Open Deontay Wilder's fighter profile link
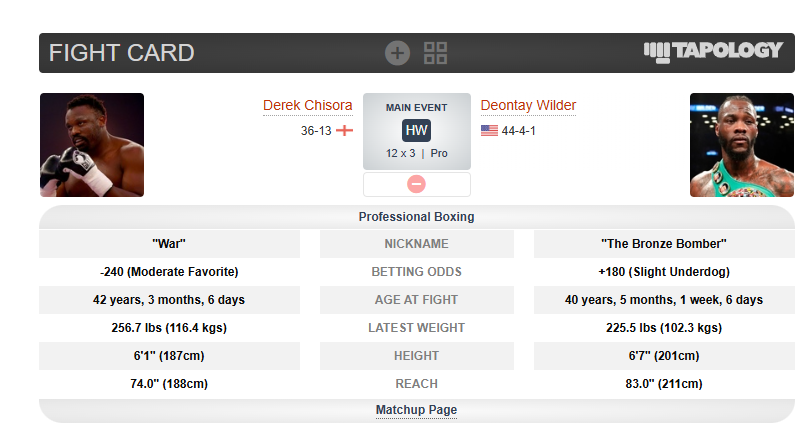 pos(528,105)
